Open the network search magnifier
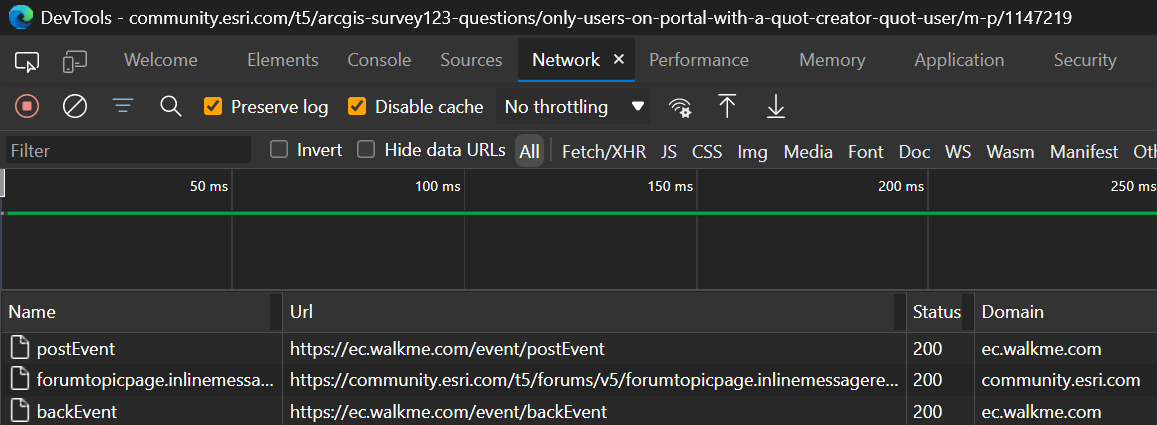Viewport: 1157px width, 425px height. click(171, 106)
